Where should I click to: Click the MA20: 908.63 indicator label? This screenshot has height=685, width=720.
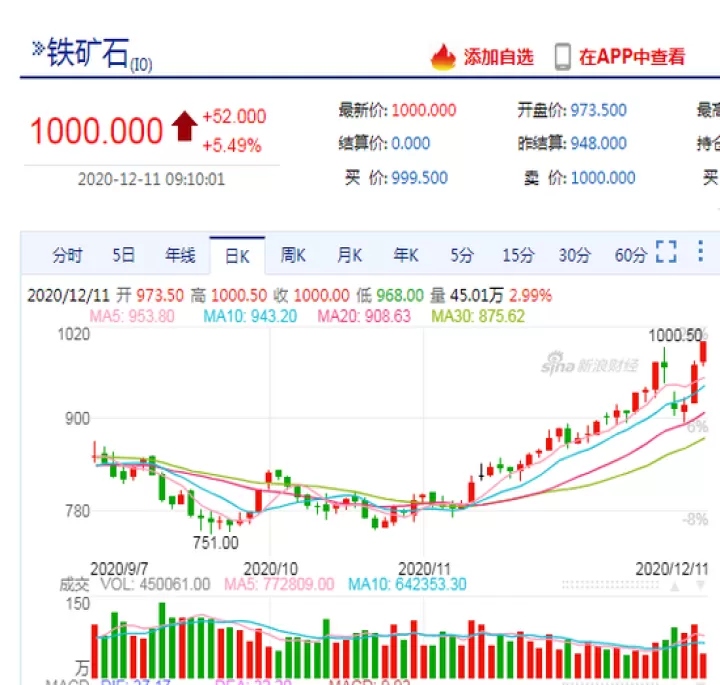coord(364,316)
